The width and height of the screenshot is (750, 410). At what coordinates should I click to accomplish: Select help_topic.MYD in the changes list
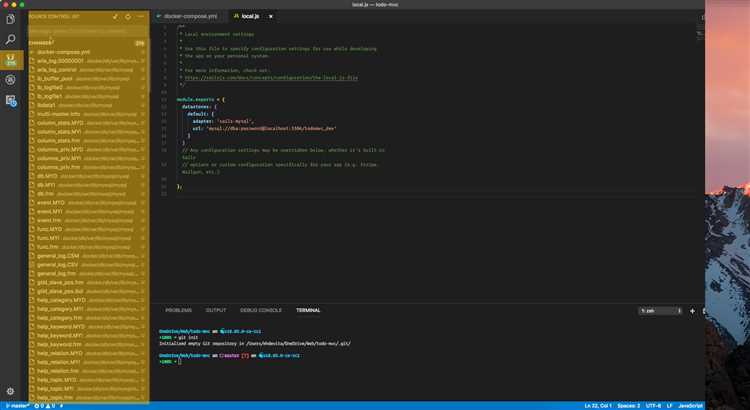pos(88,380)
